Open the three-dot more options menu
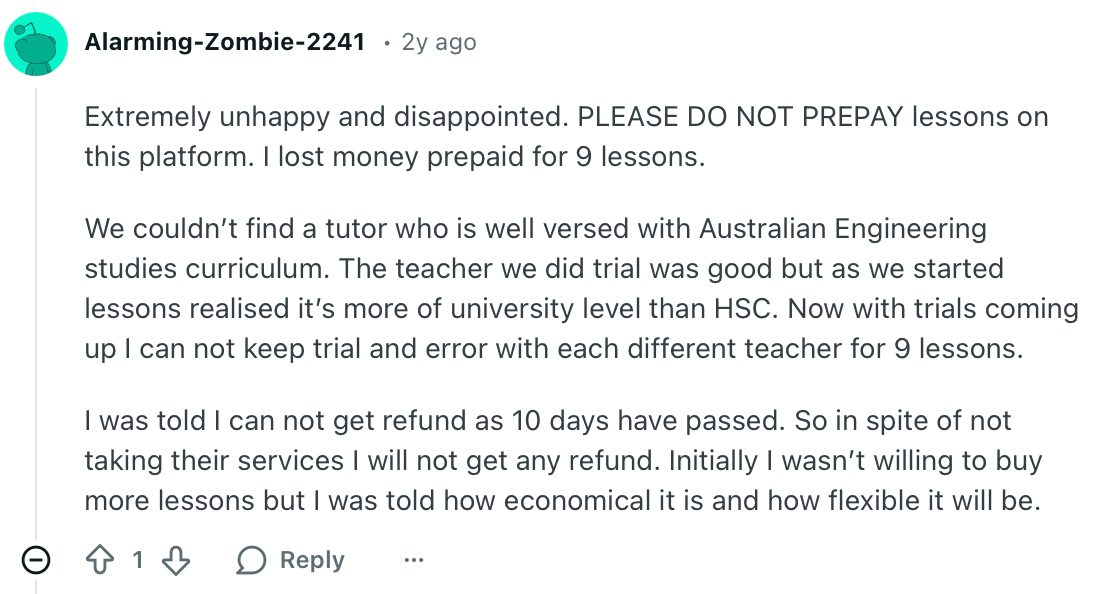 pos(414,561)
